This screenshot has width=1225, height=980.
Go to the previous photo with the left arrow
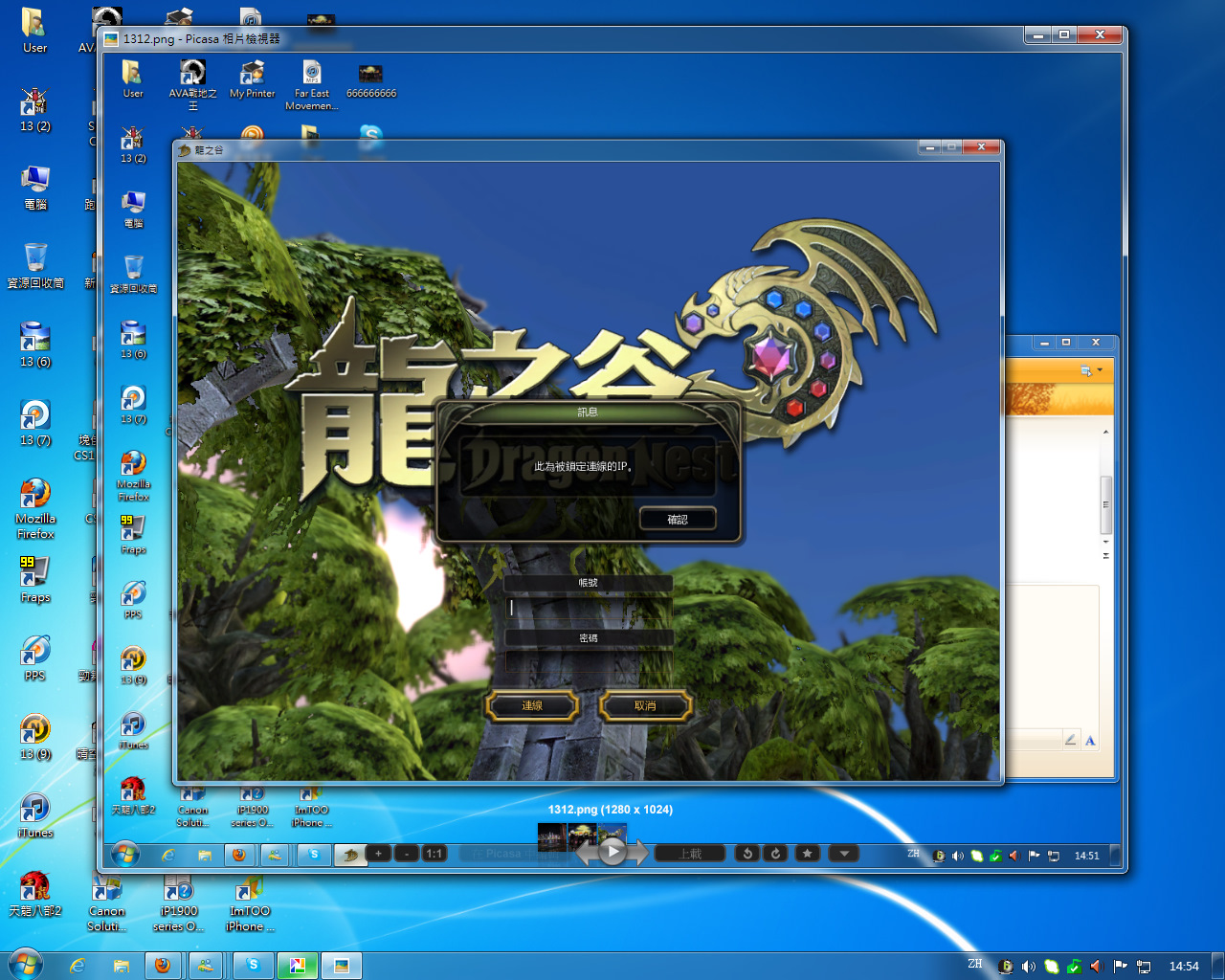tap(586, 851)
